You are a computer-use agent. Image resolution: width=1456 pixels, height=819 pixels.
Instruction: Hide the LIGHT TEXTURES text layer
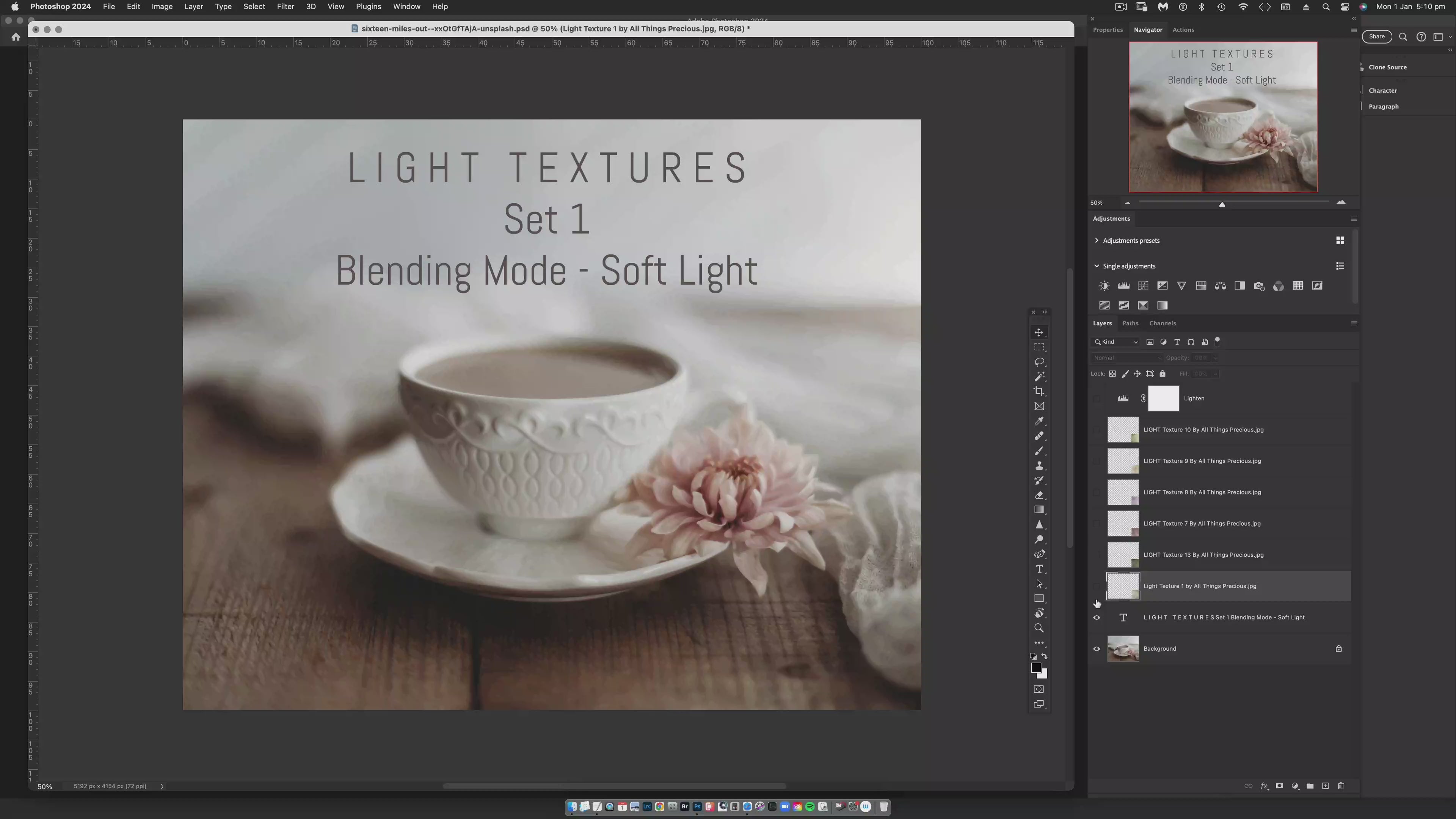click(x=1097, y=617)
